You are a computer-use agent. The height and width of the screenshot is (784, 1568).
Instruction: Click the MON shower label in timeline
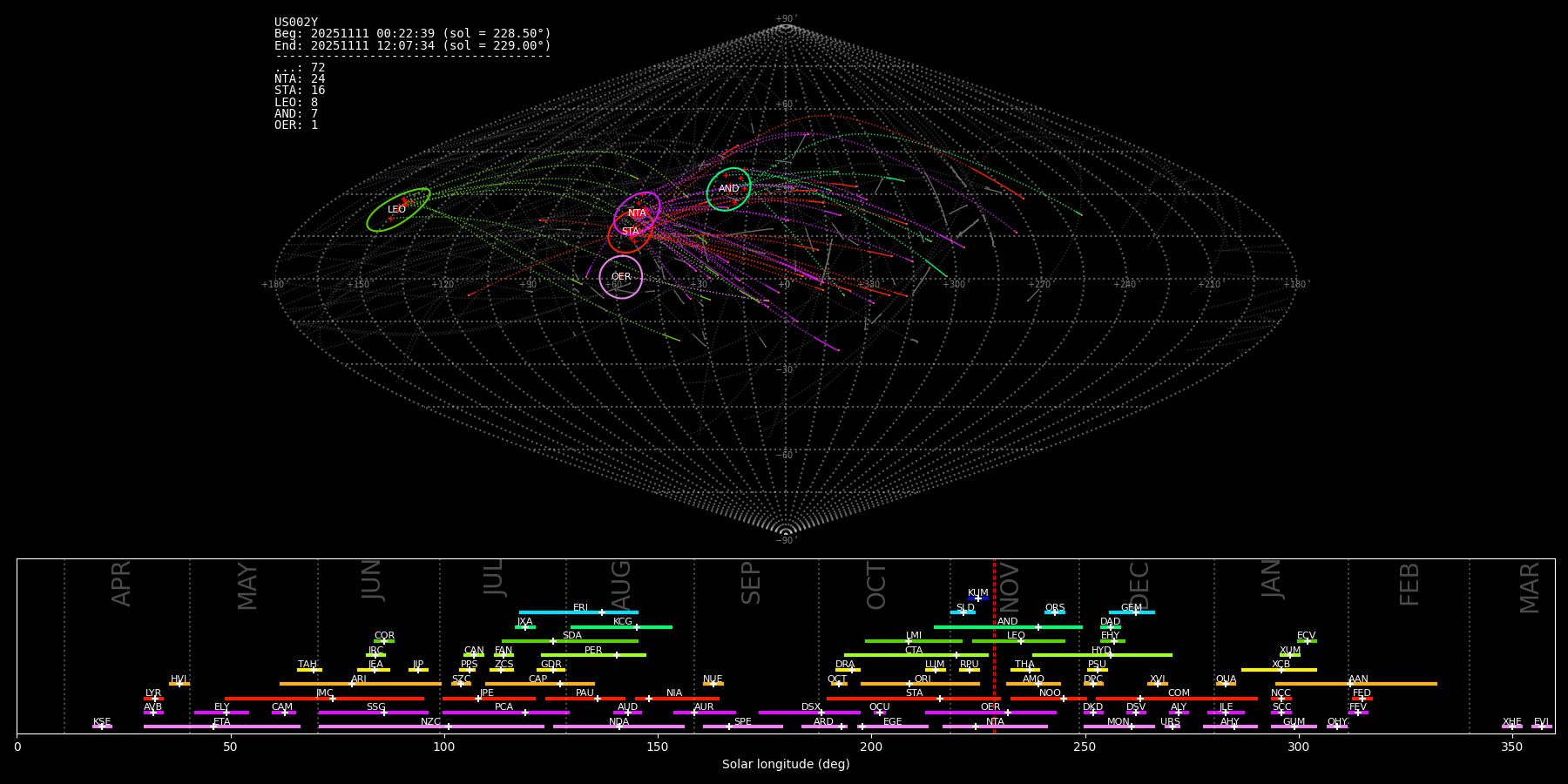pyautogui.click(x=1119, y=722)
